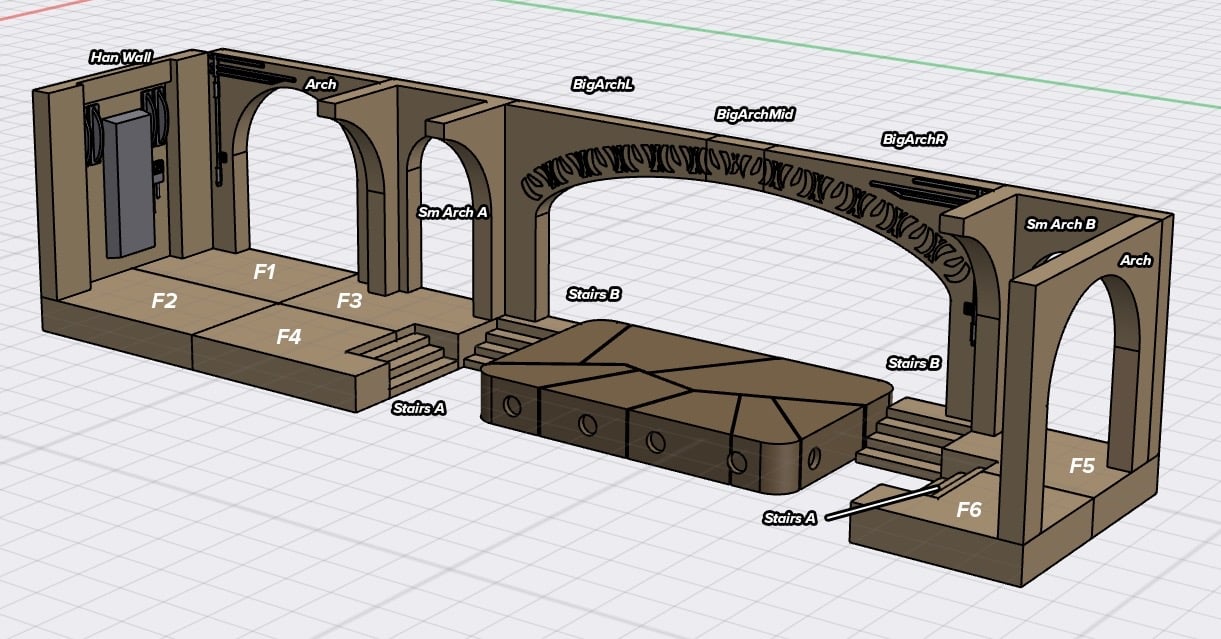Click the left Stairs A label
Viewport: 1221px width, 639px height.
[420, 407]
